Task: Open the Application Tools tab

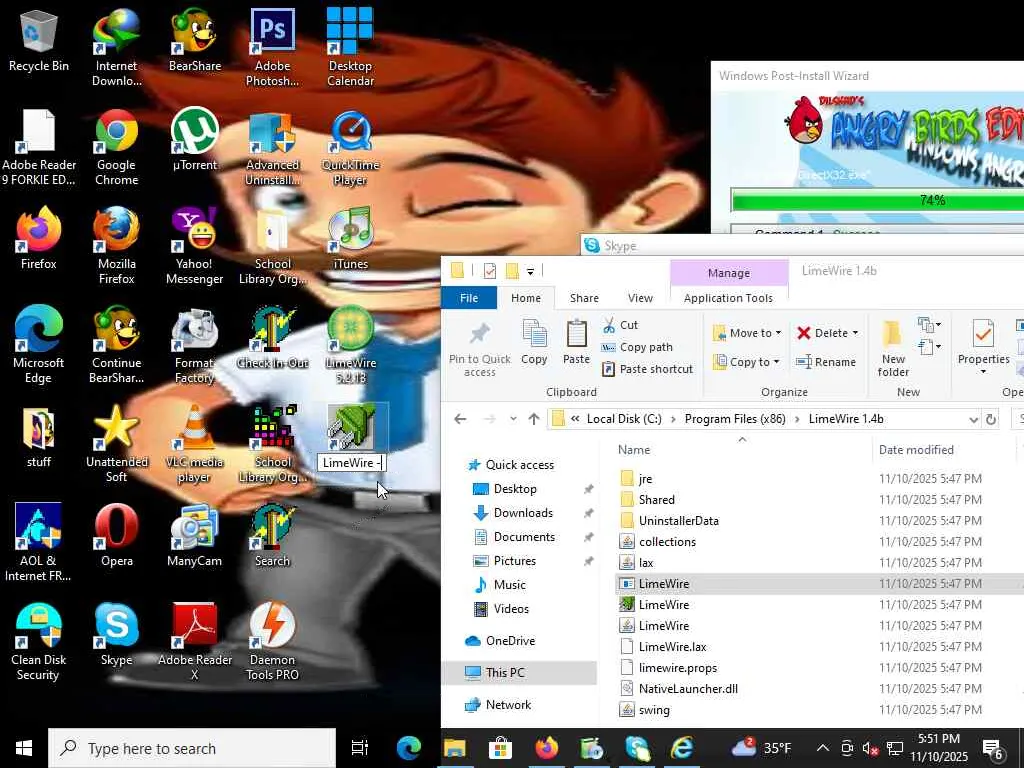Action: tap(728, 298)
